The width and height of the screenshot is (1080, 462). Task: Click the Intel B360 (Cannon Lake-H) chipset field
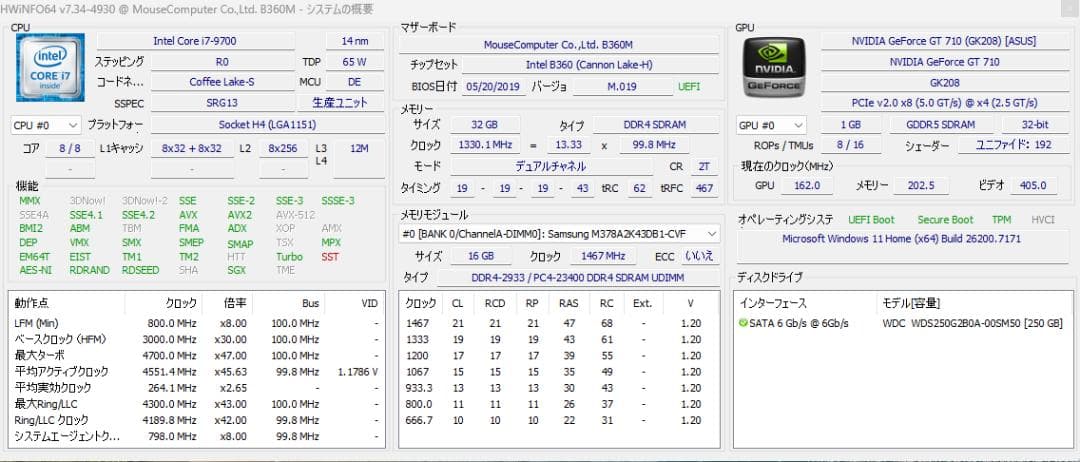589,65
